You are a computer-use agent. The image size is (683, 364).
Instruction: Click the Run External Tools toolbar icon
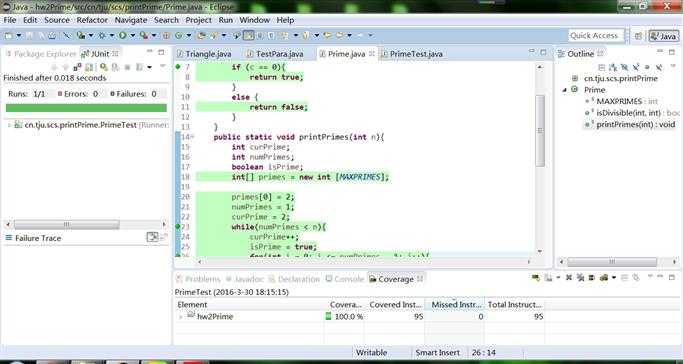(143, 35)
